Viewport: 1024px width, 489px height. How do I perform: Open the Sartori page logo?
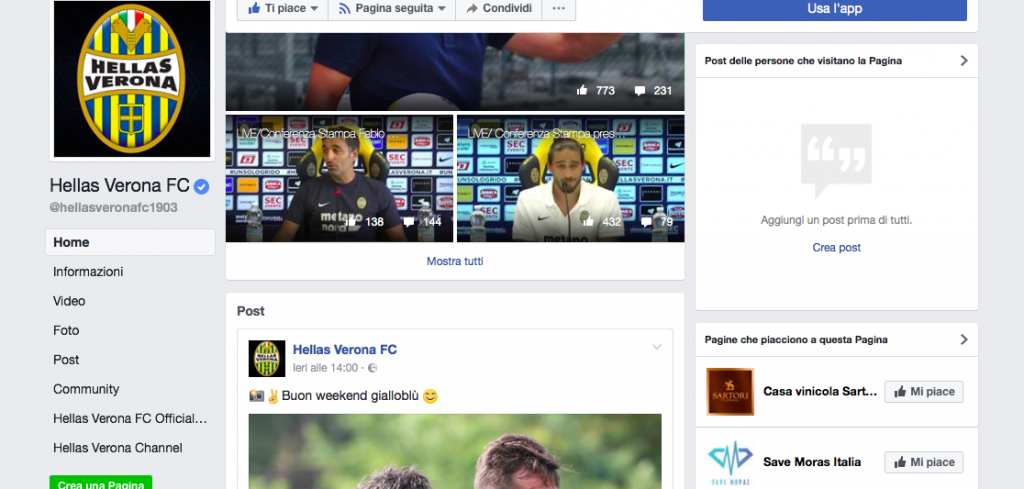click(730, 392)
